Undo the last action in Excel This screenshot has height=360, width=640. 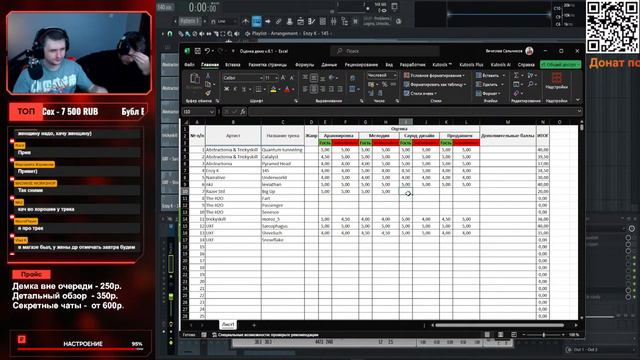pos(208,51)
